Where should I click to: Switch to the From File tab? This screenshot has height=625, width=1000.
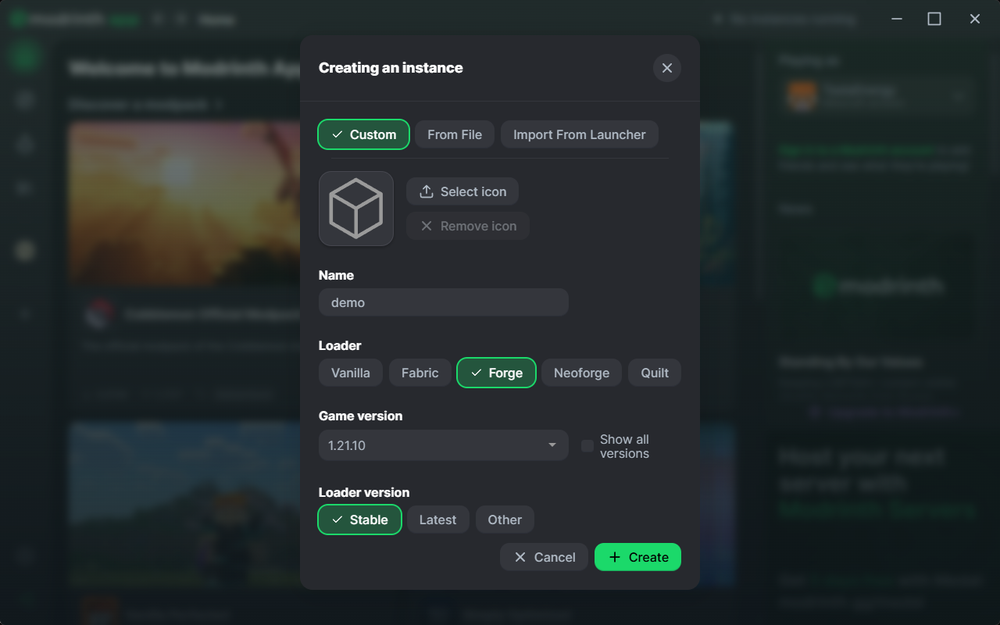point(454,134)
